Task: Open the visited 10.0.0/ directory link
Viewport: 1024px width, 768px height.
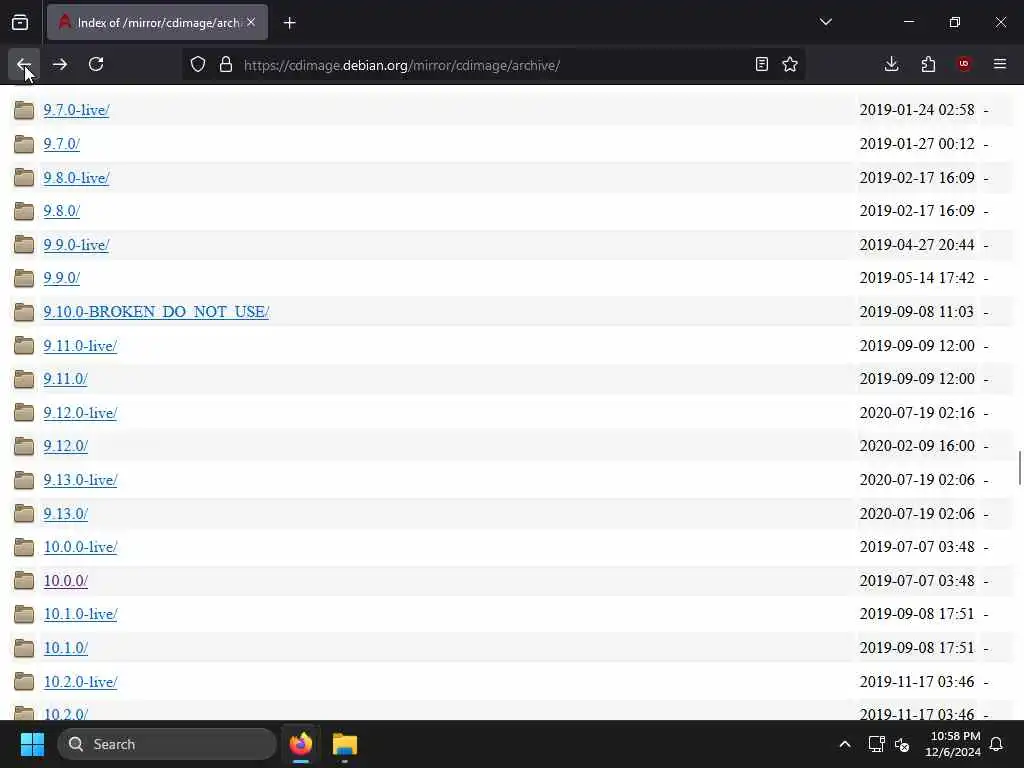Action: tap(65, 581)
